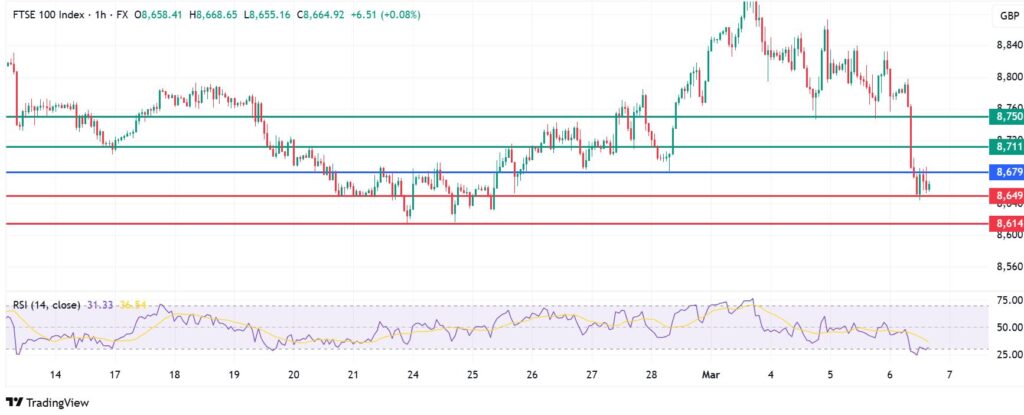This screenshot has height=415, width=1024.
Task: Select the green 8,711 price label
Action: tap(1005, 147)
